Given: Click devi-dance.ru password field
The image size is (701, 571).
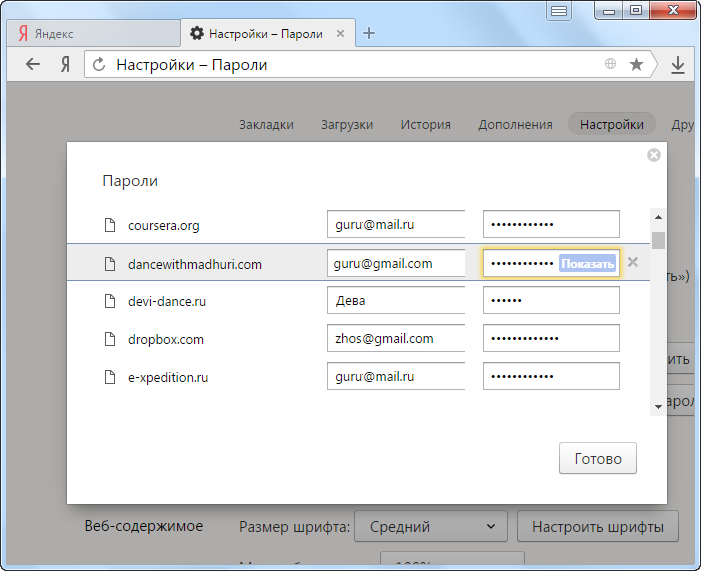Looking at the screenshot, I should tap(551, 300).
